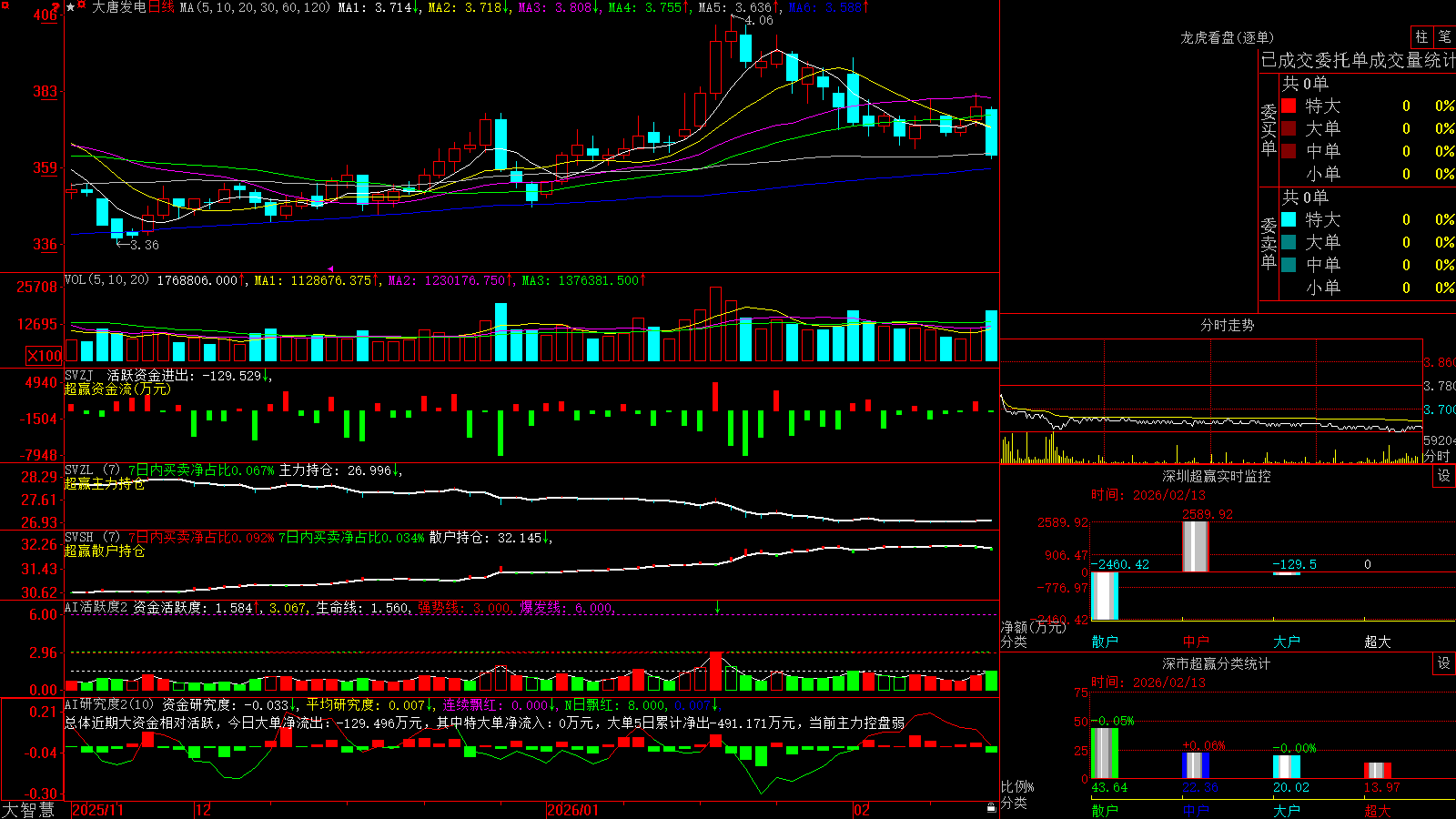The height and width of the screenshot is (819, 1456).
Task: Click the red question-mark icon near 406 axis label
Action: (57, 6)
